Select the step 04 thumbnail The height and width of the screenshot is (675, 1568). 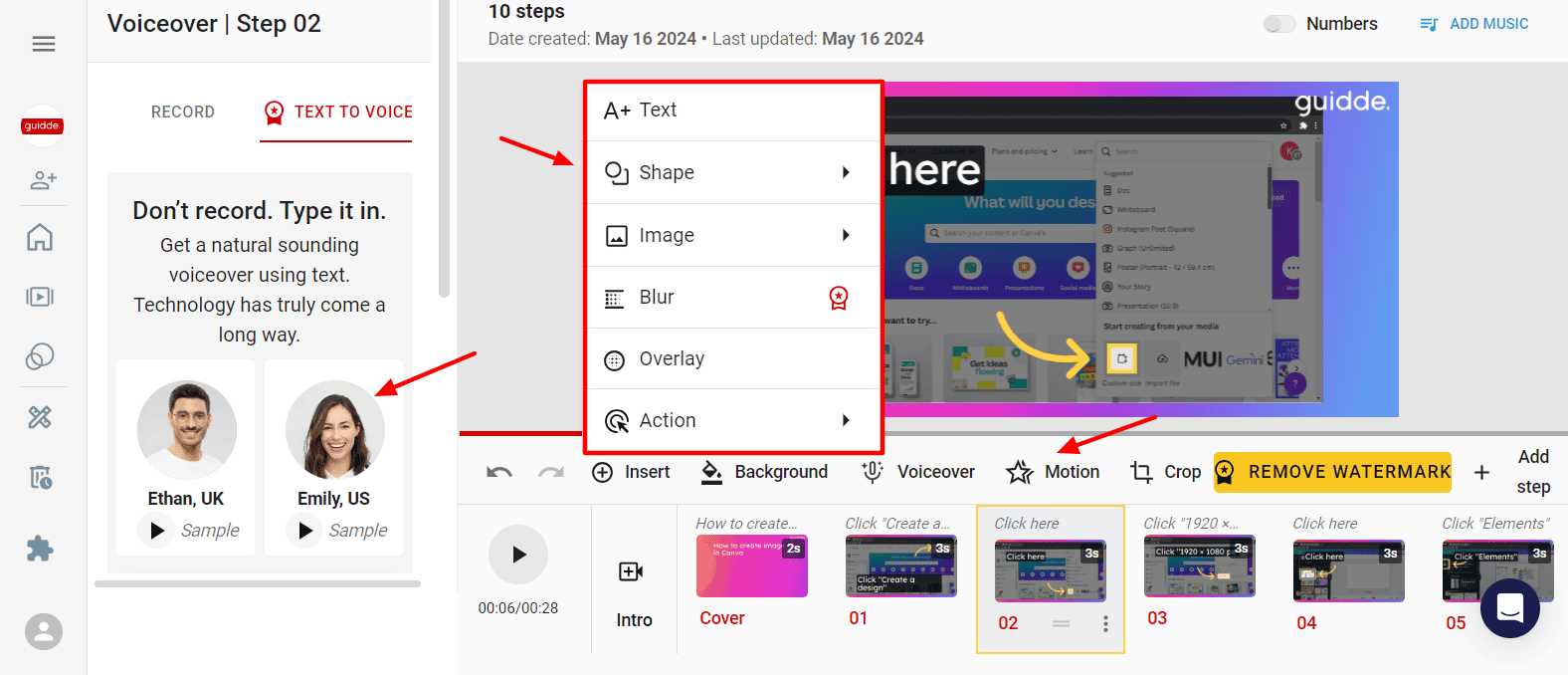pyautogui.click(x=1348, y=572)
